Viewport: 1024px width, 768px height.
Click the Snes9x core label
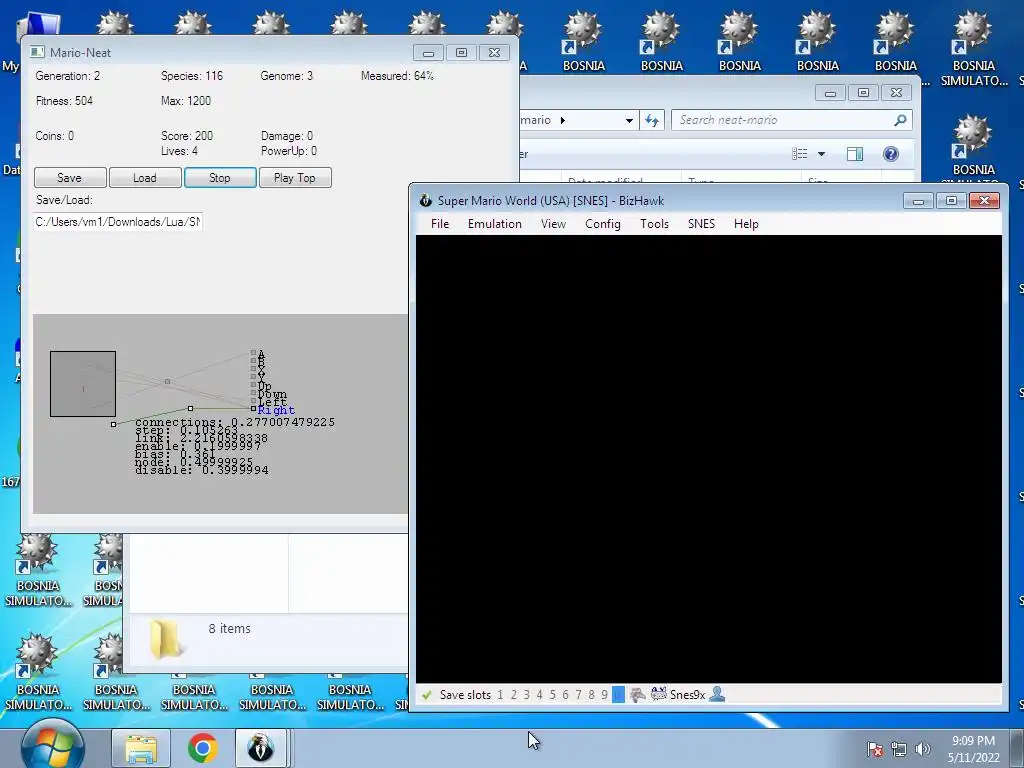tap(688, 695)
